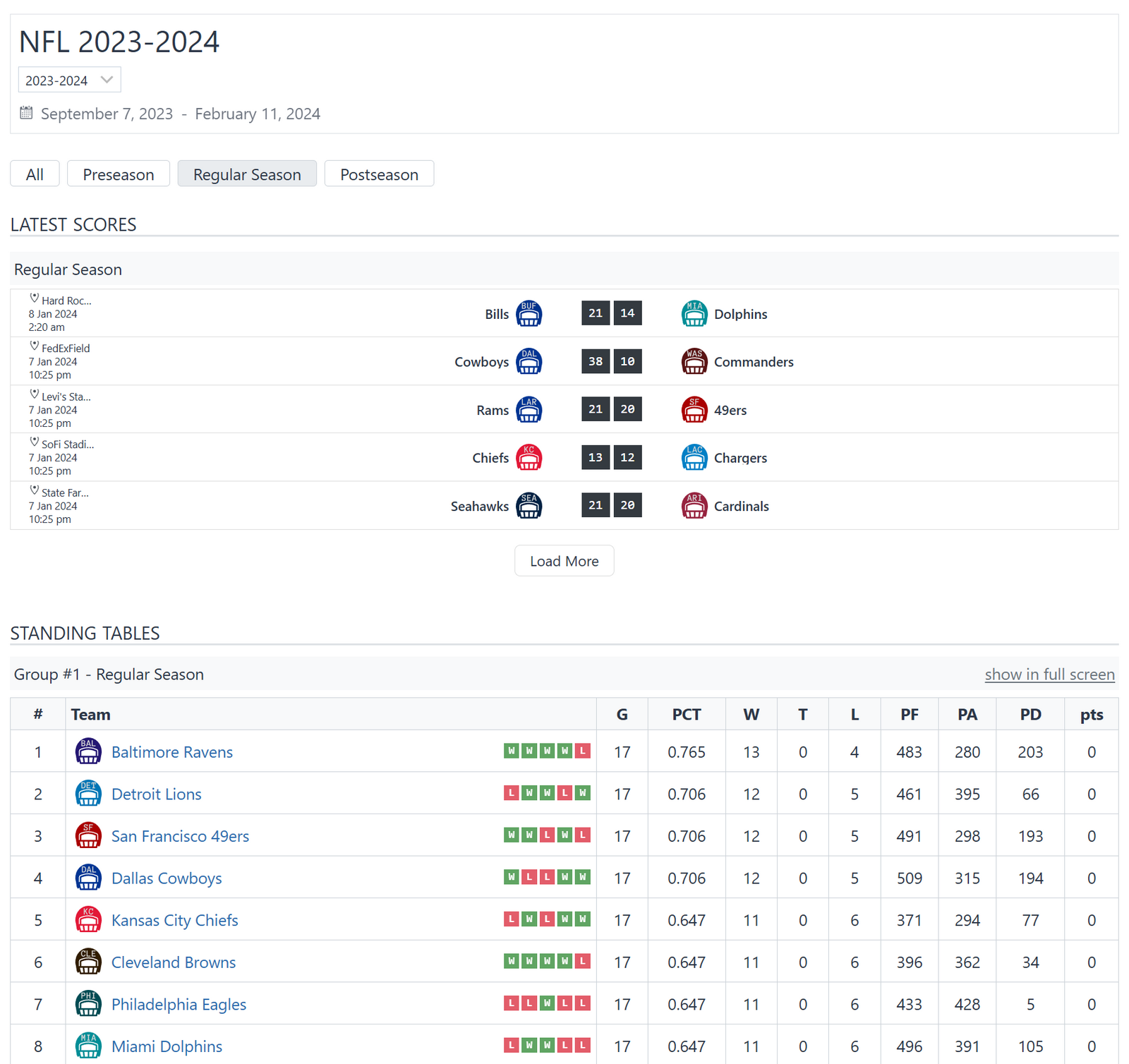Click the Cleveland Browns logo in standings

pos(88,962)
